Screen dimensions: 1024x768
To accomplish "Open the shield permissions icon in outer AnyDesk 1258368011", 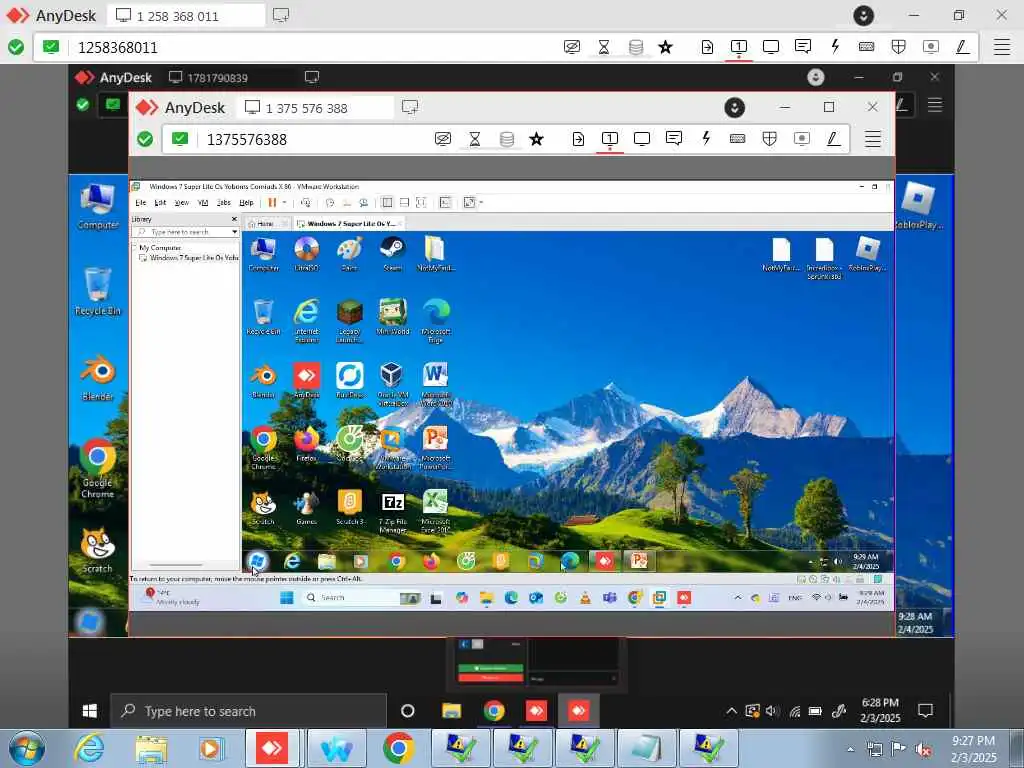I will (x=899, y=47).
